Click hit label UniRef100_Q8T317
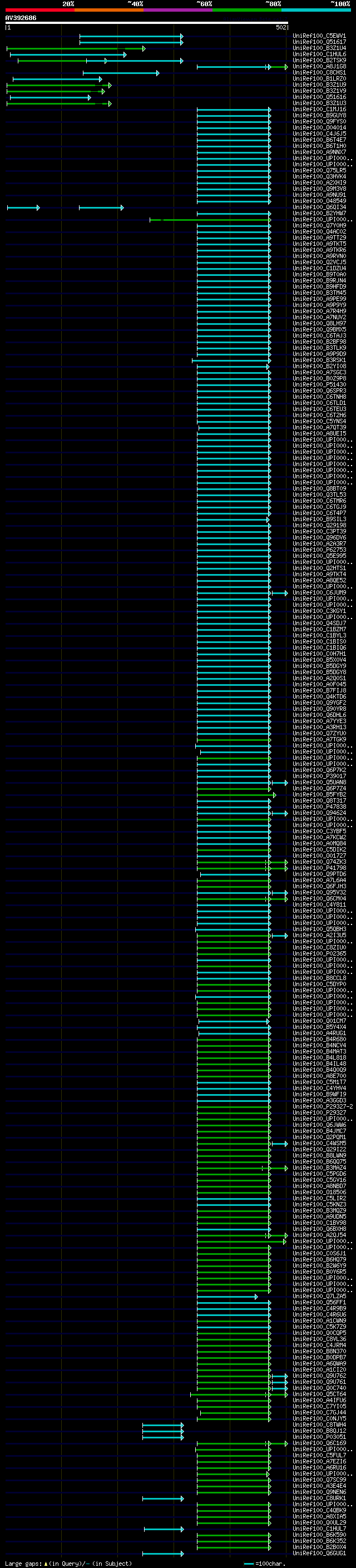 click(319, 801)
